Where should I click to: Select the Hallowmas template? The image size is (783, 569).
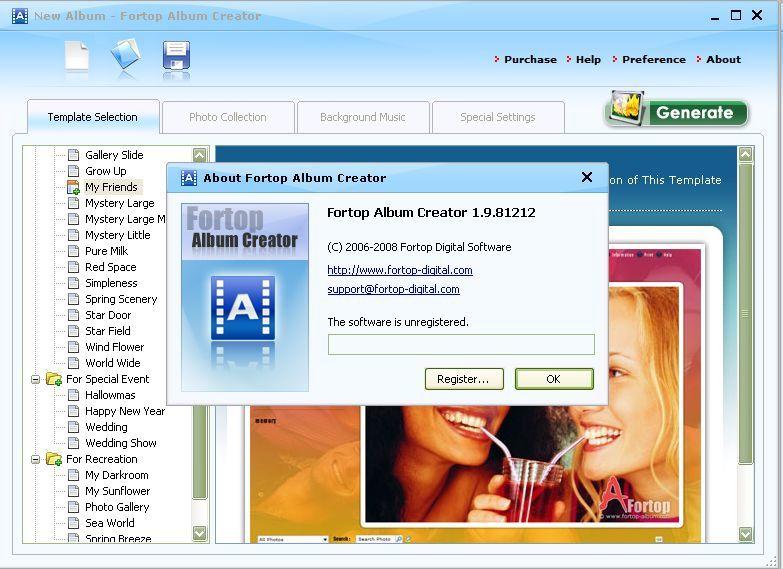click(110, 395)
